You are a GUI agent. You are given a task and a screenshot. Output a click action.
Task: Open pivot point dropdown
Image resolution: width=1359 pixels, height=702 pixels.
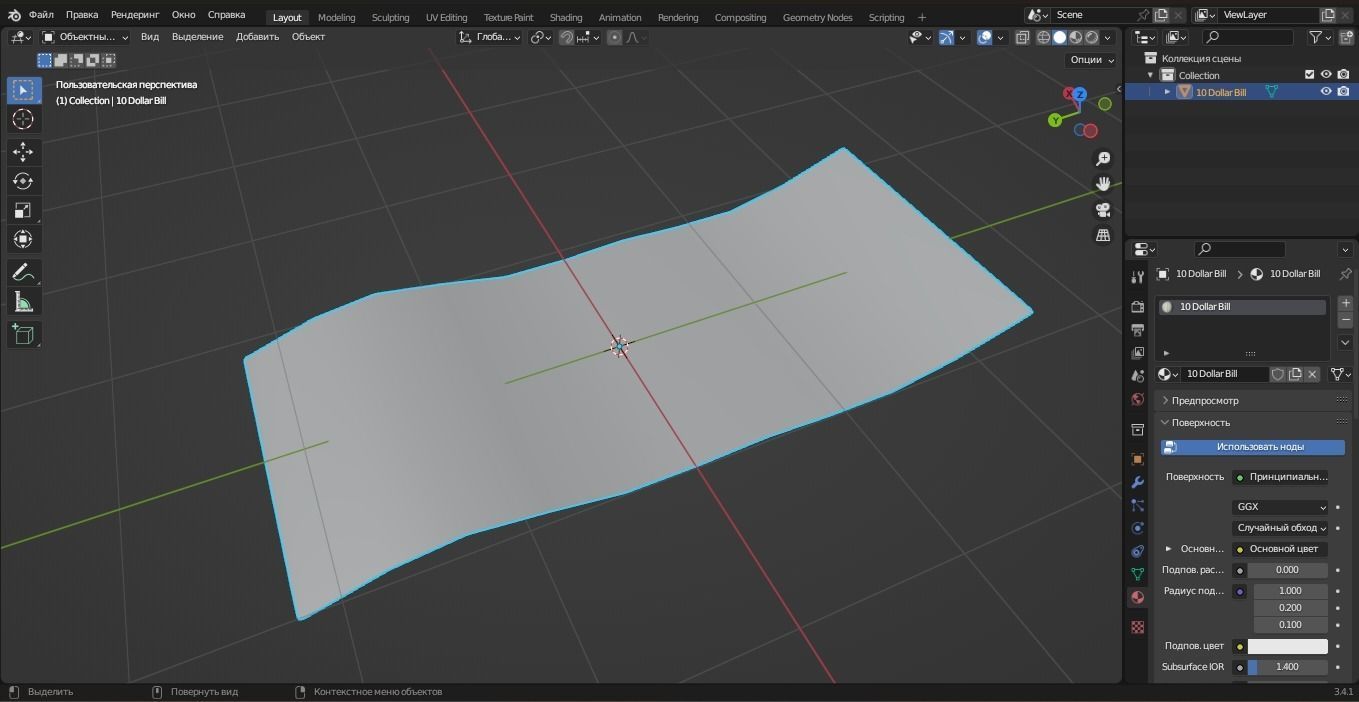click(x=541, y=37)
